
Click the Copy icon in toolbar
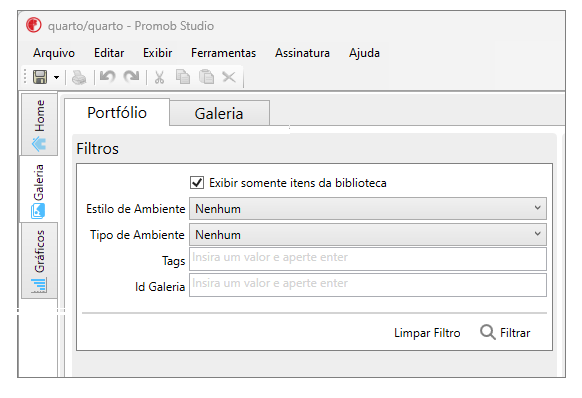pyautogui.click(x=183, y=77)
